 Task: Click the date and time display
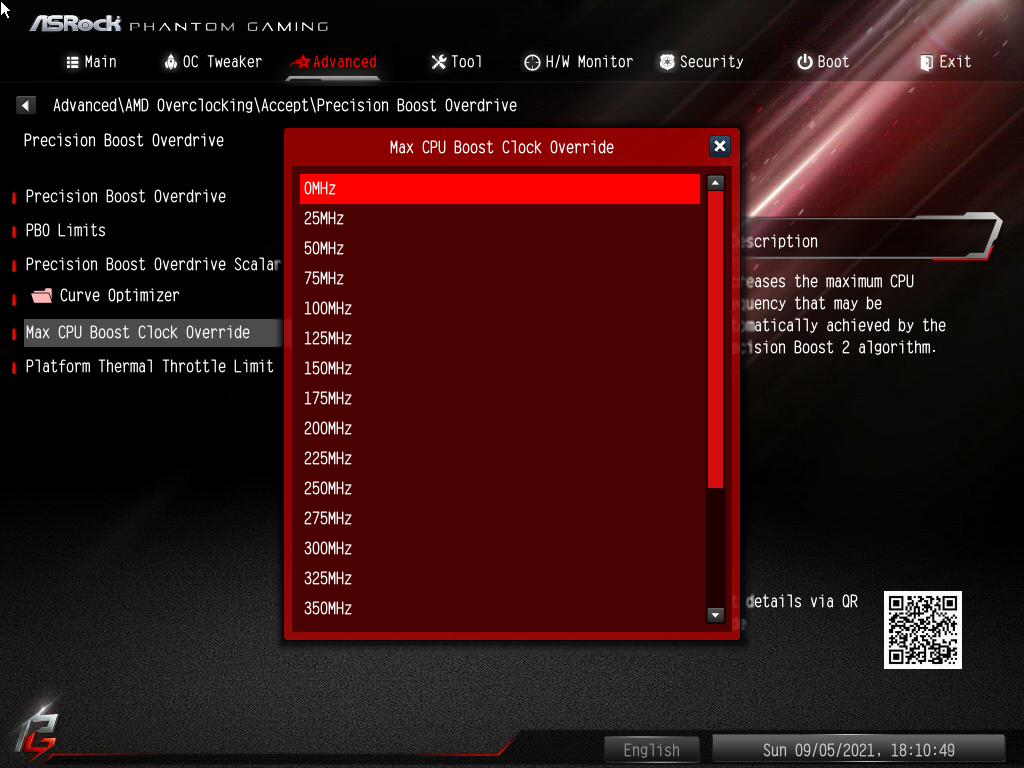(858, 750)
